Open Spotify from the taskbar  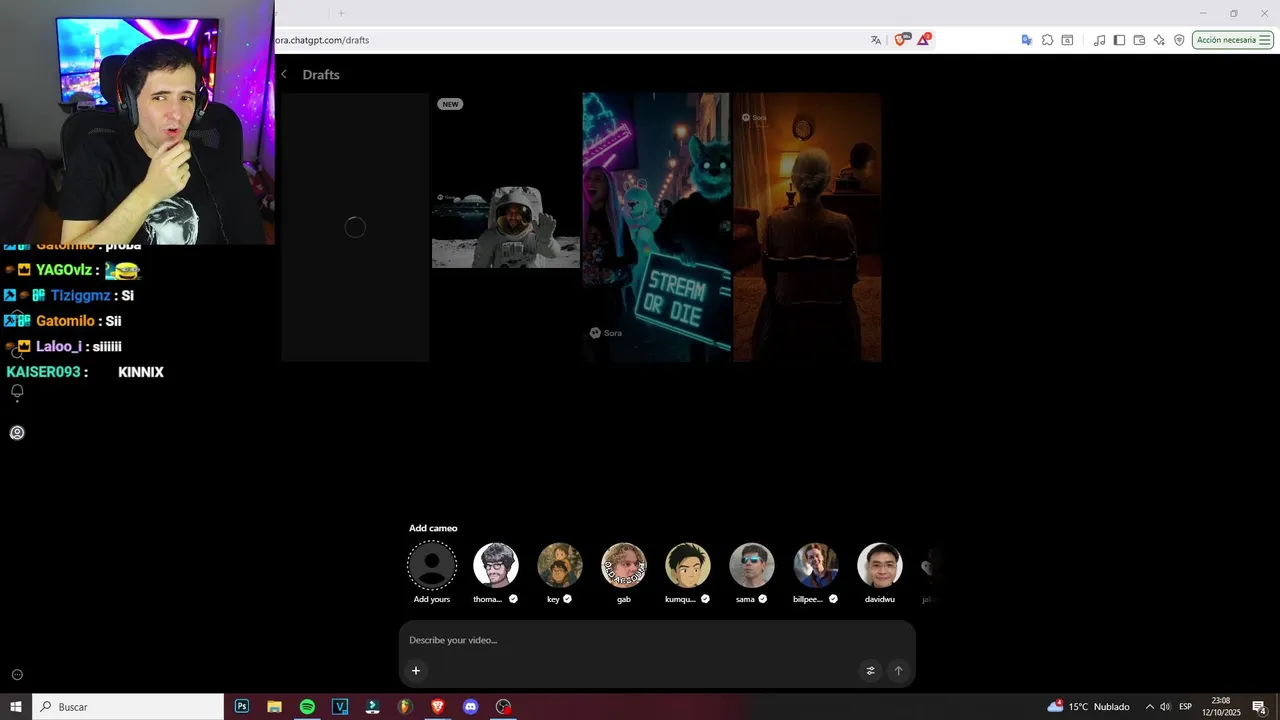[307, 707]
